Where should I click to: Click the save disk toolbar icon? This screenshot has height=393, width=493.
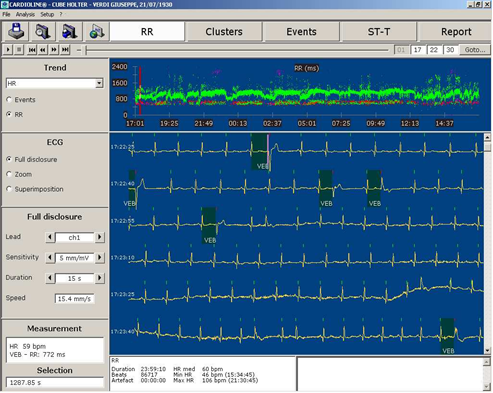coord(15,32)
